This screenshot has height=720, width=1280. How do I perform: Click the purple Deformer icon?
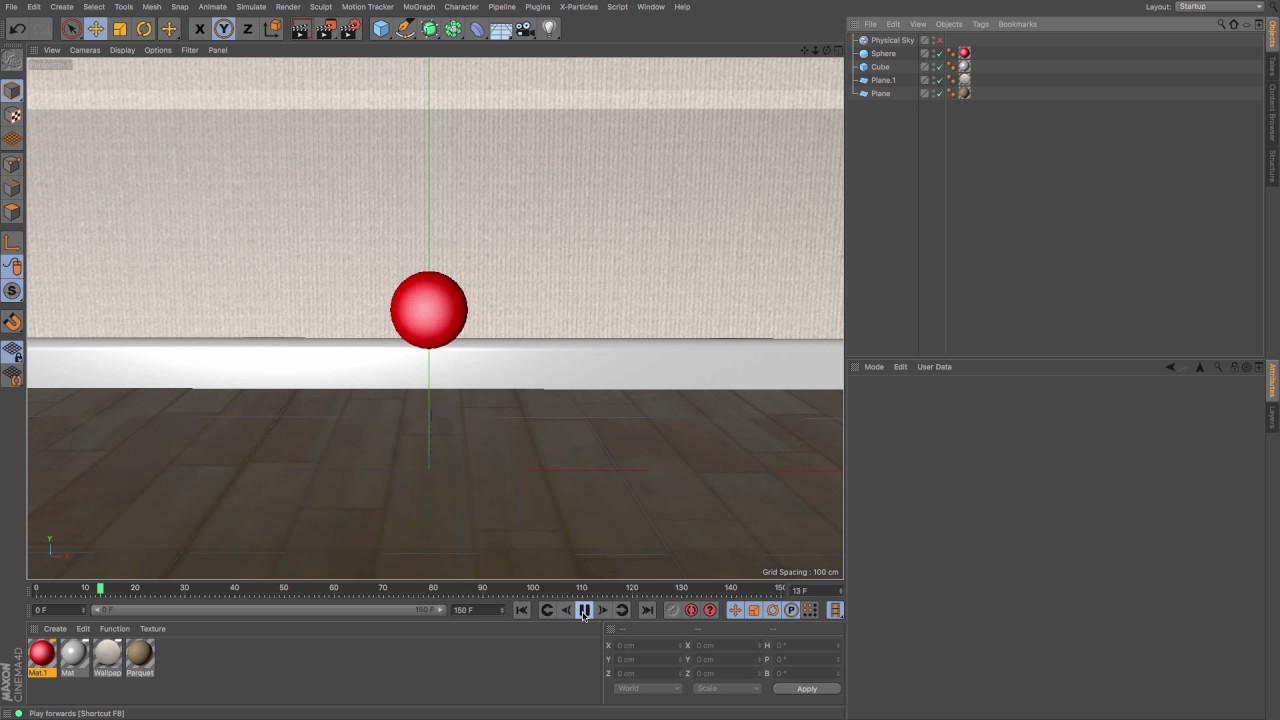(478, 29)
